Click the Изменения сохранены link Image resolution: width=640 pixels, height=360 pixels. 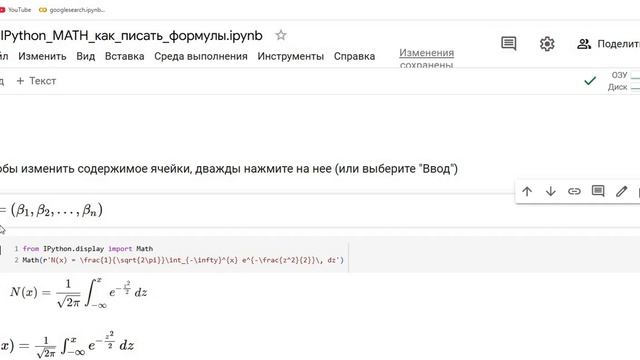[427, 58]
